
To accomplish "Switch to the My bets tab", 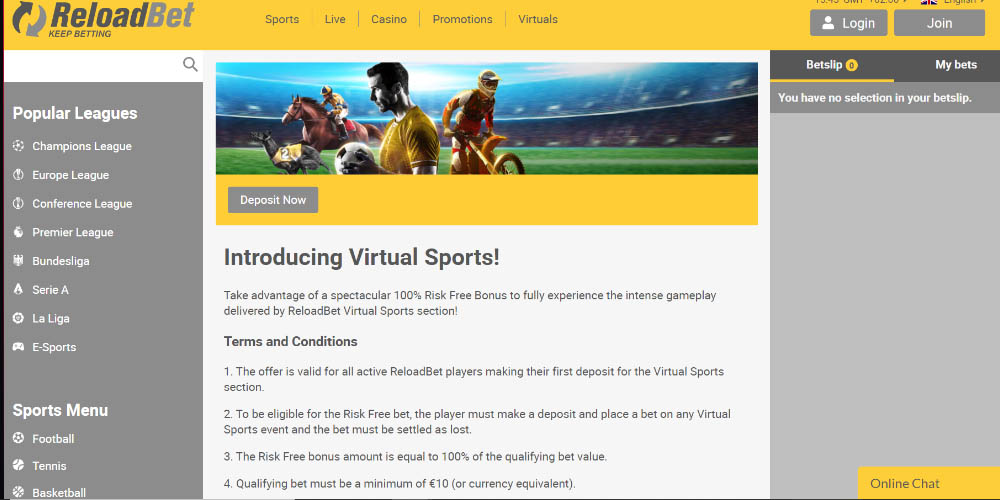I will (x=956, y=64).
